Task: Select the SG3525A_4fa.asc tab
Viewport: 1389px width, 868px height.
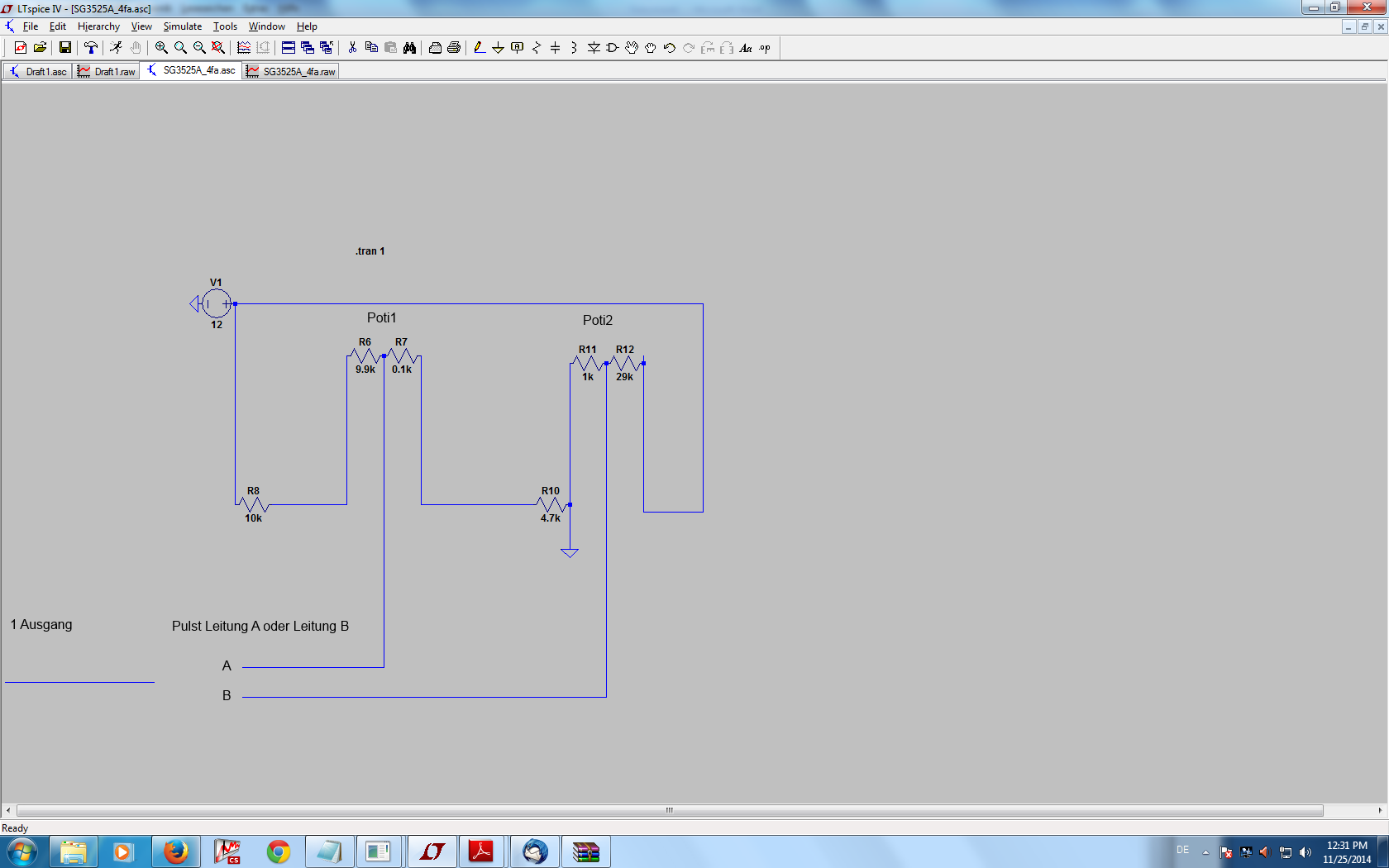Action: (x=191, y=70)
